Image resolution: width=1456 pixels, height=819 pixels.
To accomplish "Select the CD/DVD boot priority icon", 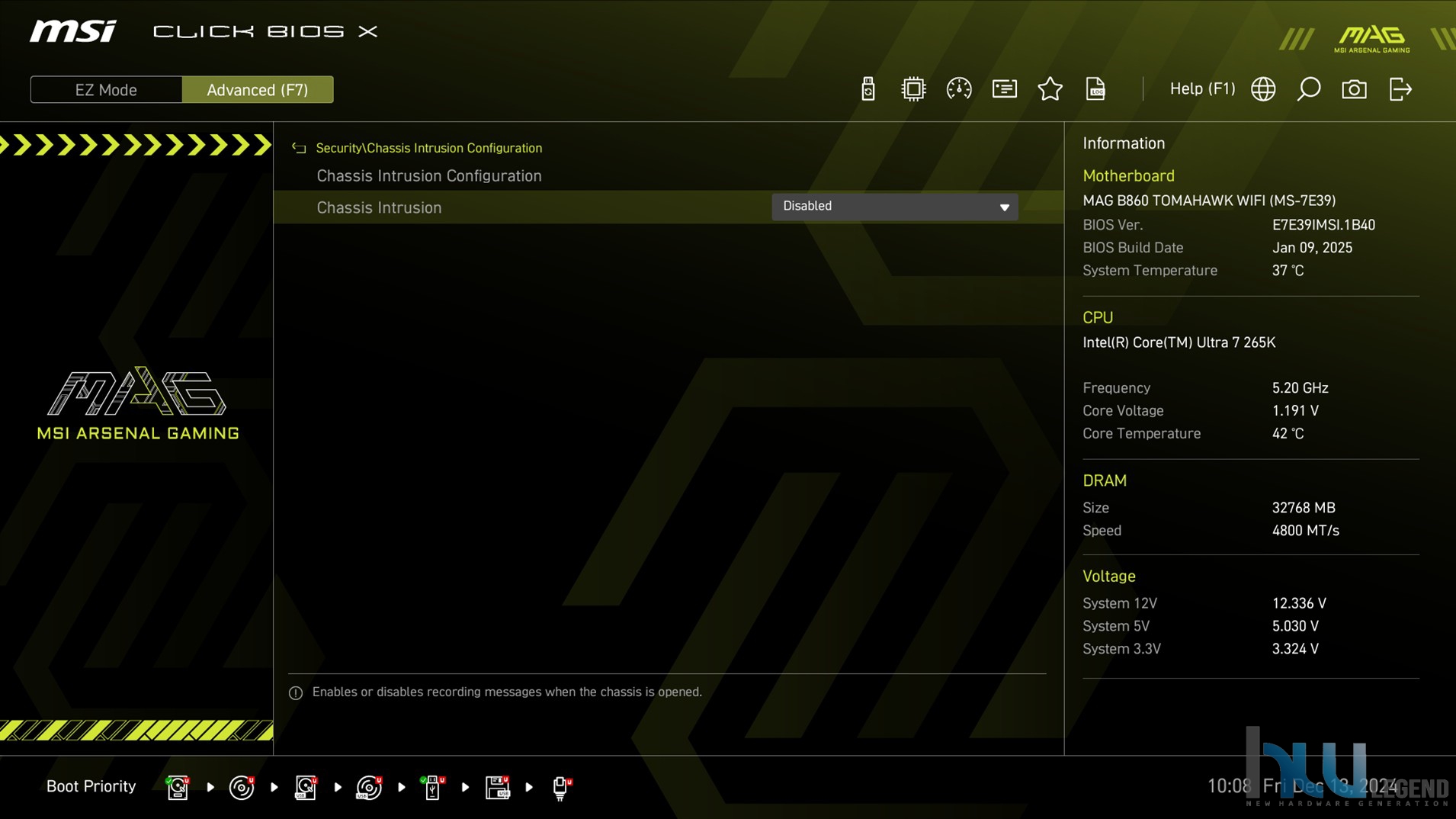I will 242,787.
